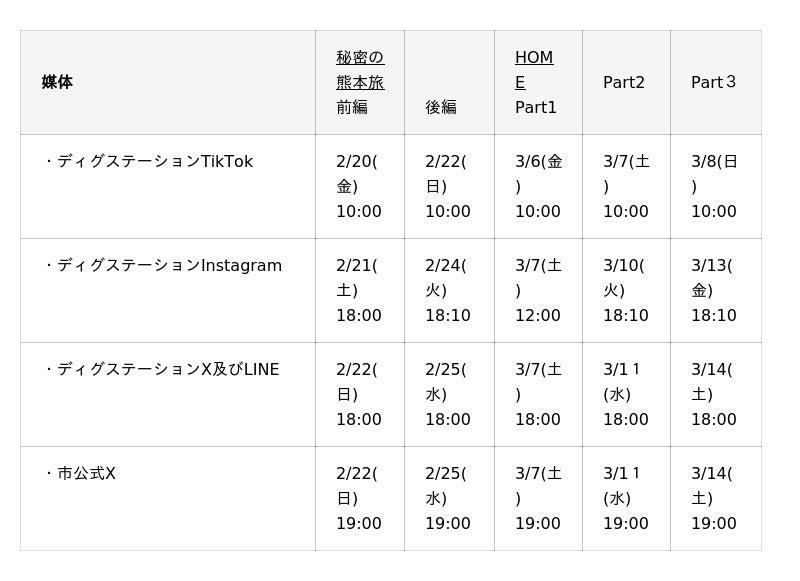Viewport: 800px width, 581px height.
Task: Click the 2/20(金) 10:00 cell
Action: 359,186
